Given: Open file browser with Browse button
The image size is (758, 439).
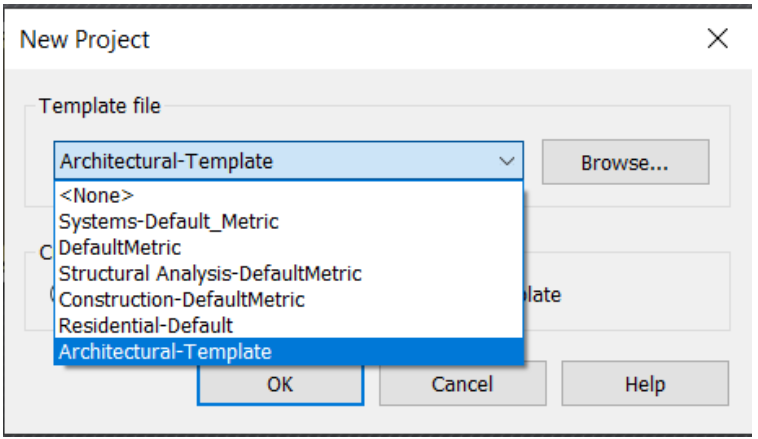Looking at the screenshot, I should [x=626, y=162].
